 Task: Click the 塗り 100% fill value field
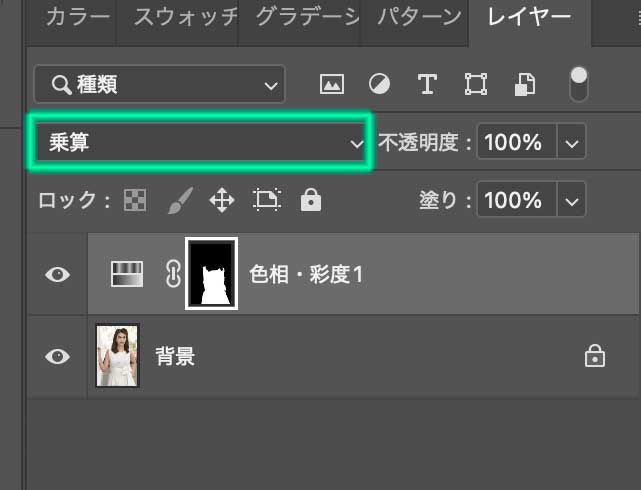[x=516, y=200]
